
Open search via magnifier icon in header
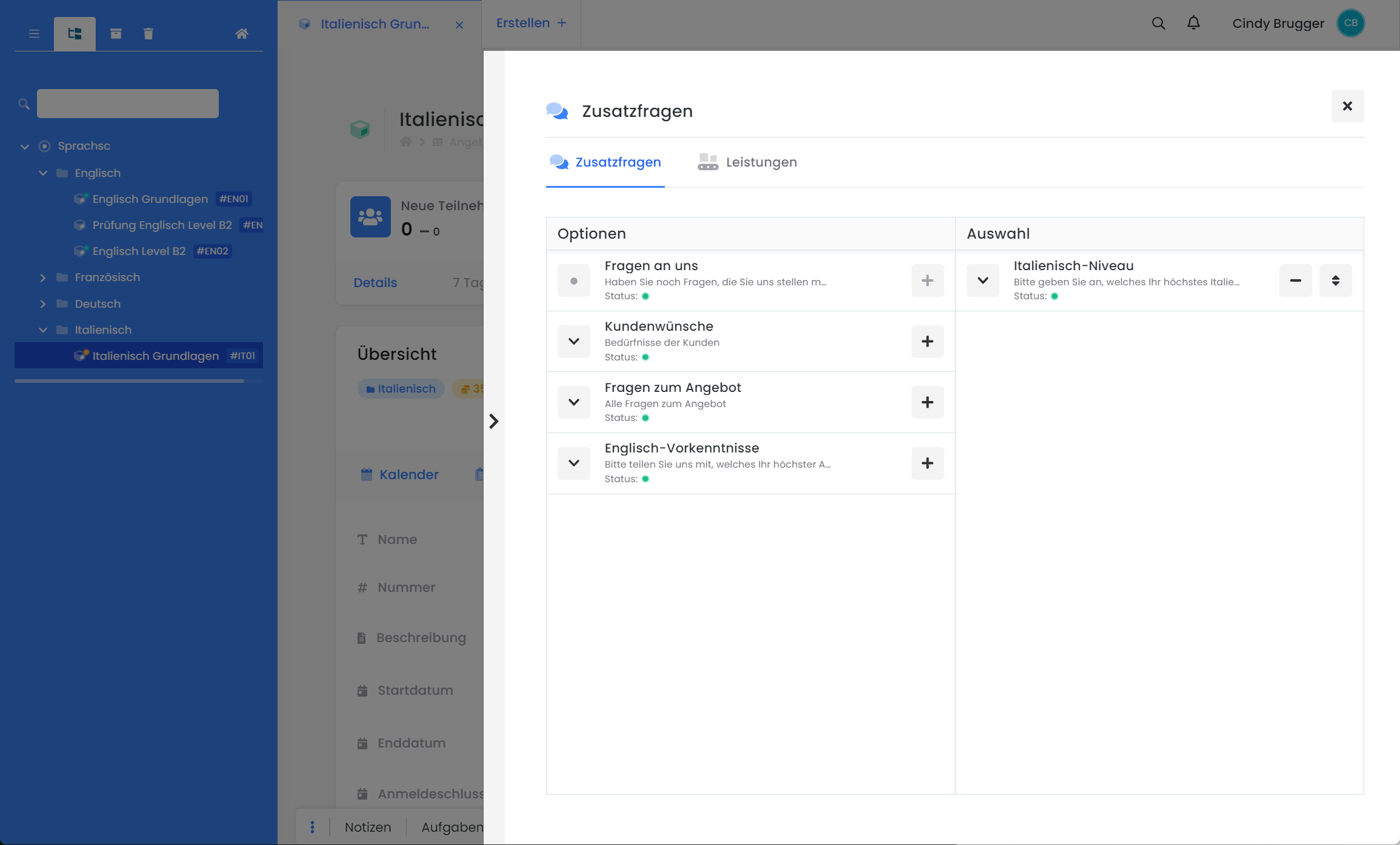1158,23
